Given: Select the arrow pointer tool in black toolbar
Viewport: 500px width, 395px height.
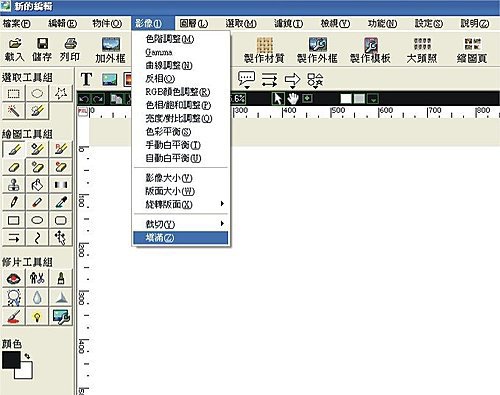Looking at the screenshot, I should pyautogui.click(x=278, y=98).
